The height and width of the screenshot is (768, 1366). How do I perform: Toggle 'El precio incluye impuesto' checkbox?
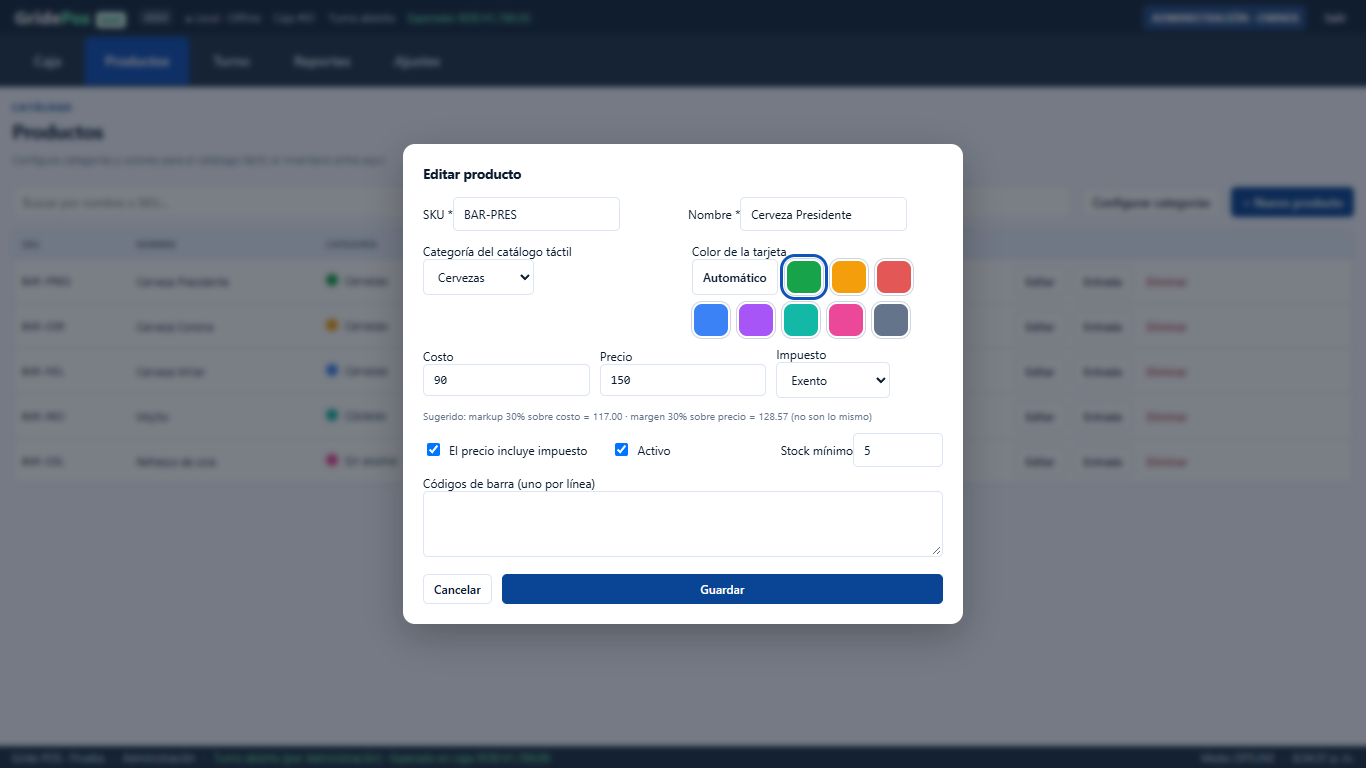coord(433,450)
